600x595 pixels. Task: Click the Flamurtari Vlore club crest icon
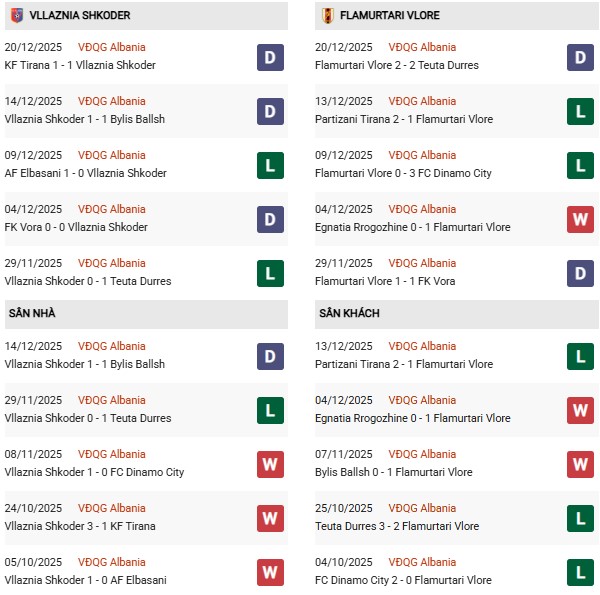(x=326, y=16)
